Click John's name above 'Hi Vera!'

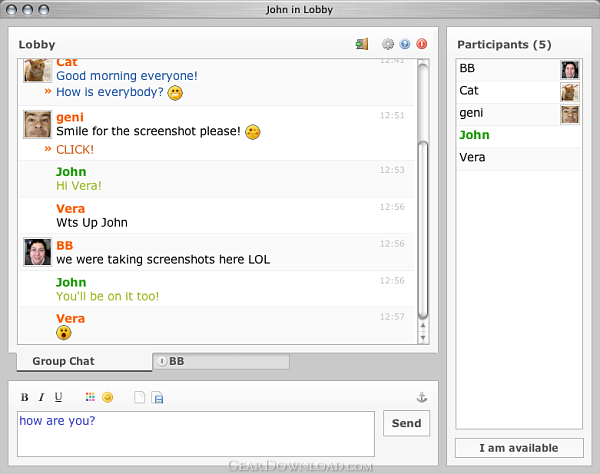click(71, 172)
